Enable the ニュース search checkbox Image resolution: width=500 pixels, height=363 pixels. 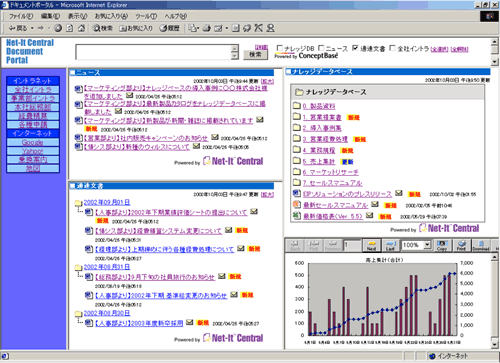tap(321, 48)
